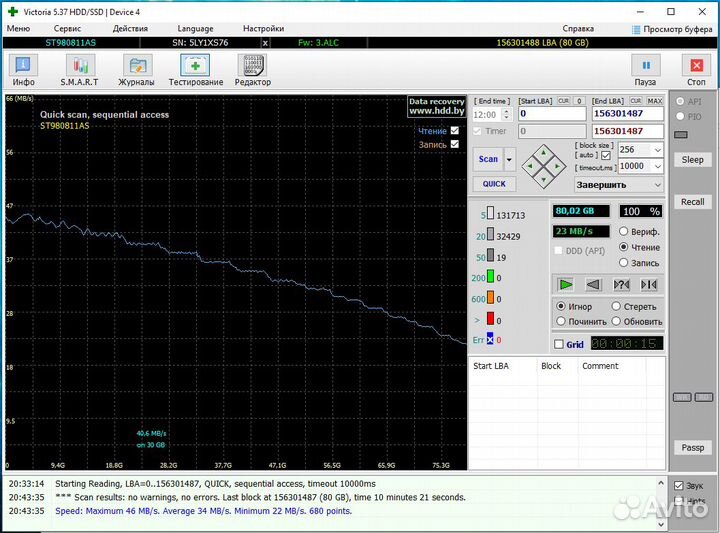Click the CUR button for Start LBA

[x=563, y=101]
